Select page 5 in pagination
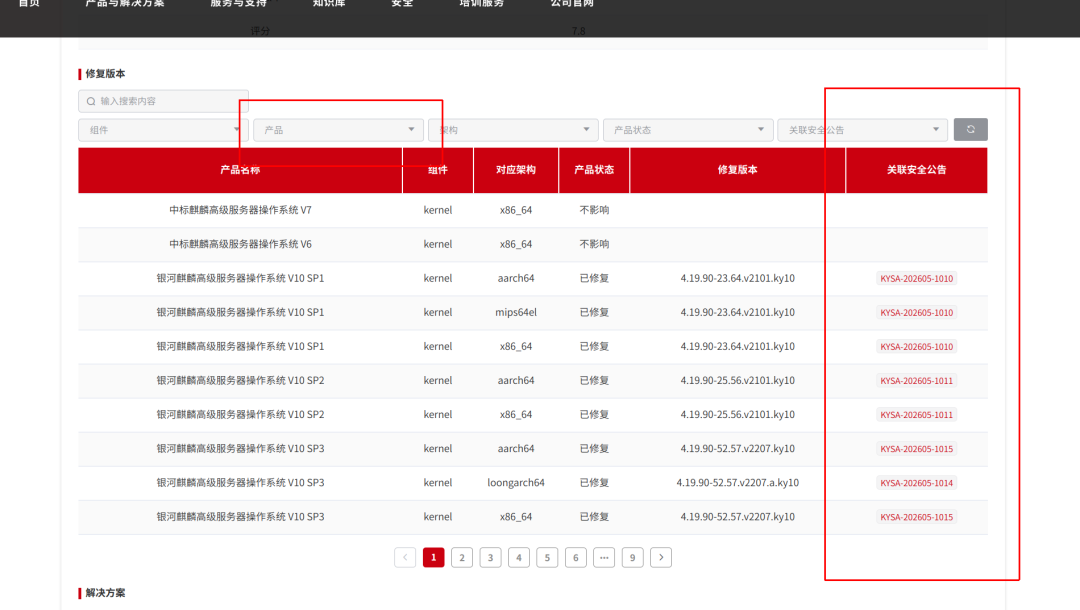The image size is (1080, 610). tap(547, 557)
